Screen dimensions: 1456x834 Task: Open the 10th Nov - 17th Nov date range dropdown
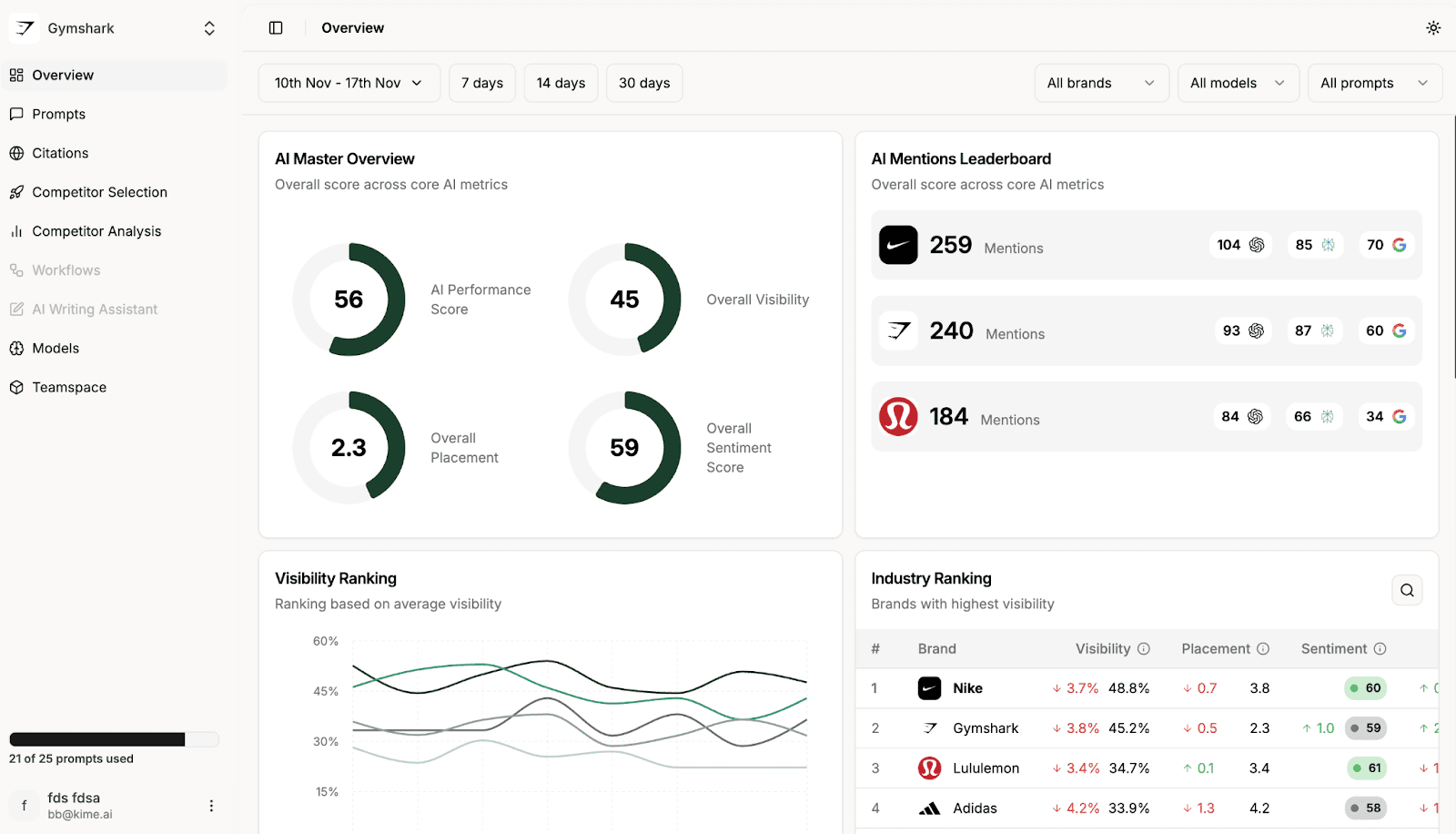point(349,83)
